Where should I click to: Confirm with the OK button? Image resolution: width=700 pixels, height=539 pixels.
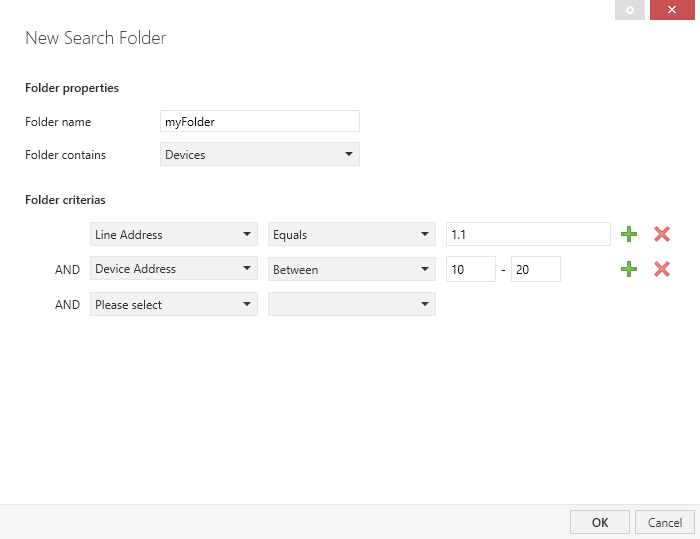pyautogui.click(x=600, y=522)
